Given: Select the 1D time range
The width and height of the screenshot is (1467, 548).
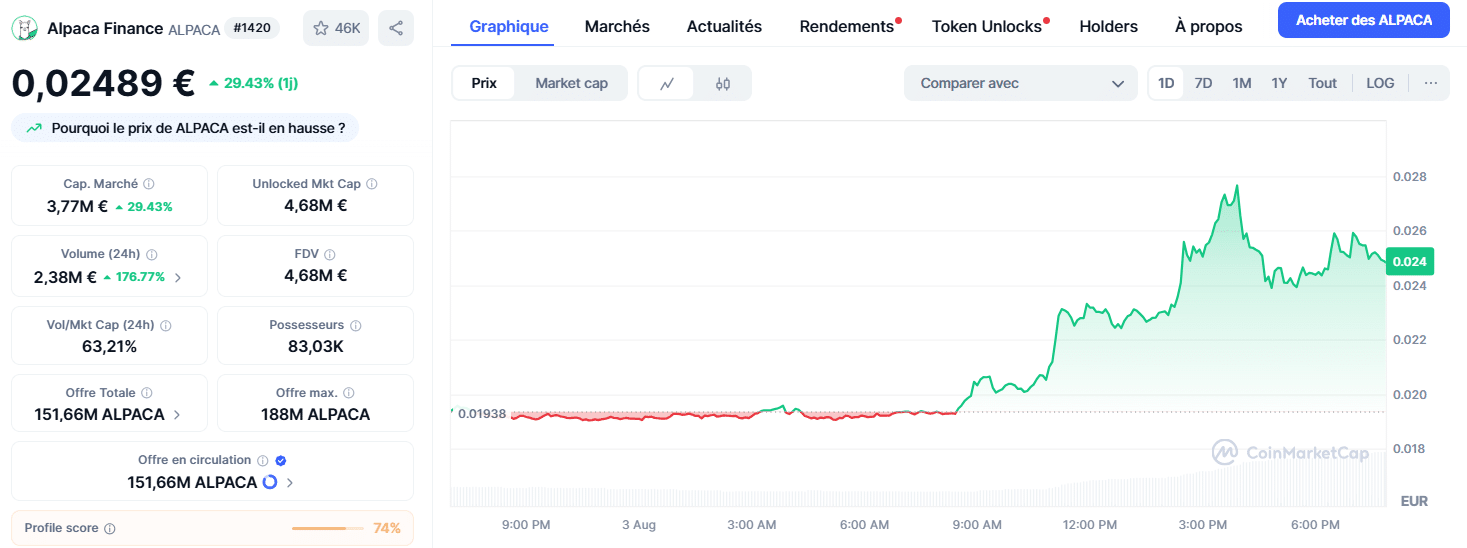Looking at the screenshot, I should [1166, 83].
